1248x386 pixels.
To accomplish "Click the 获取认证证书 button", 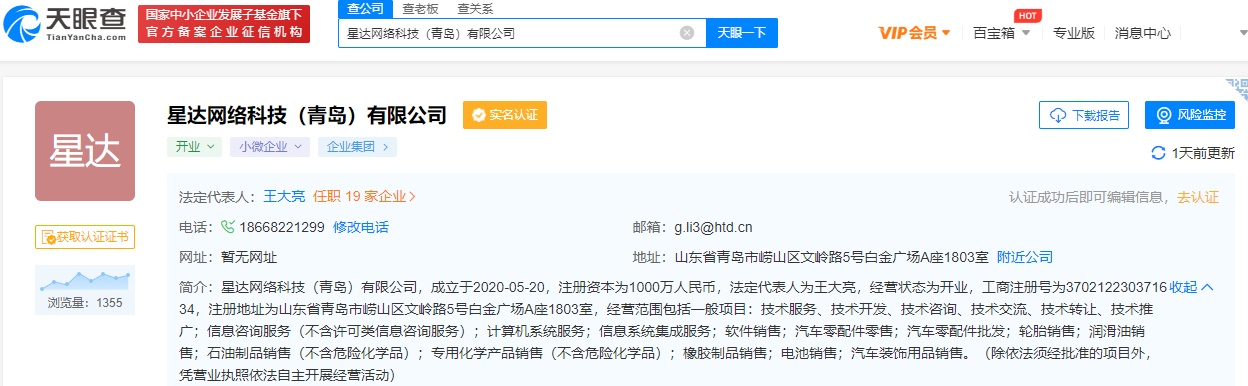I will 85,237.
